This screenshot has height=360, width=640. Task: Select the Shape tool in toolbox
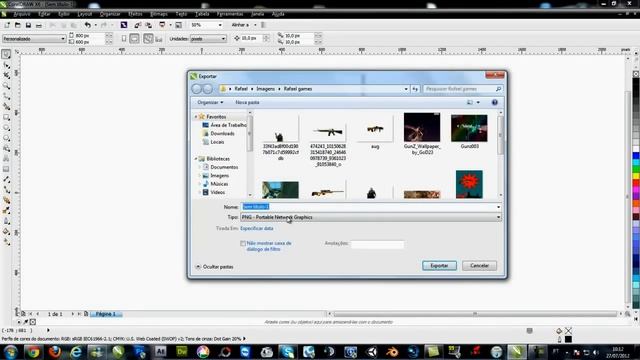7,65
